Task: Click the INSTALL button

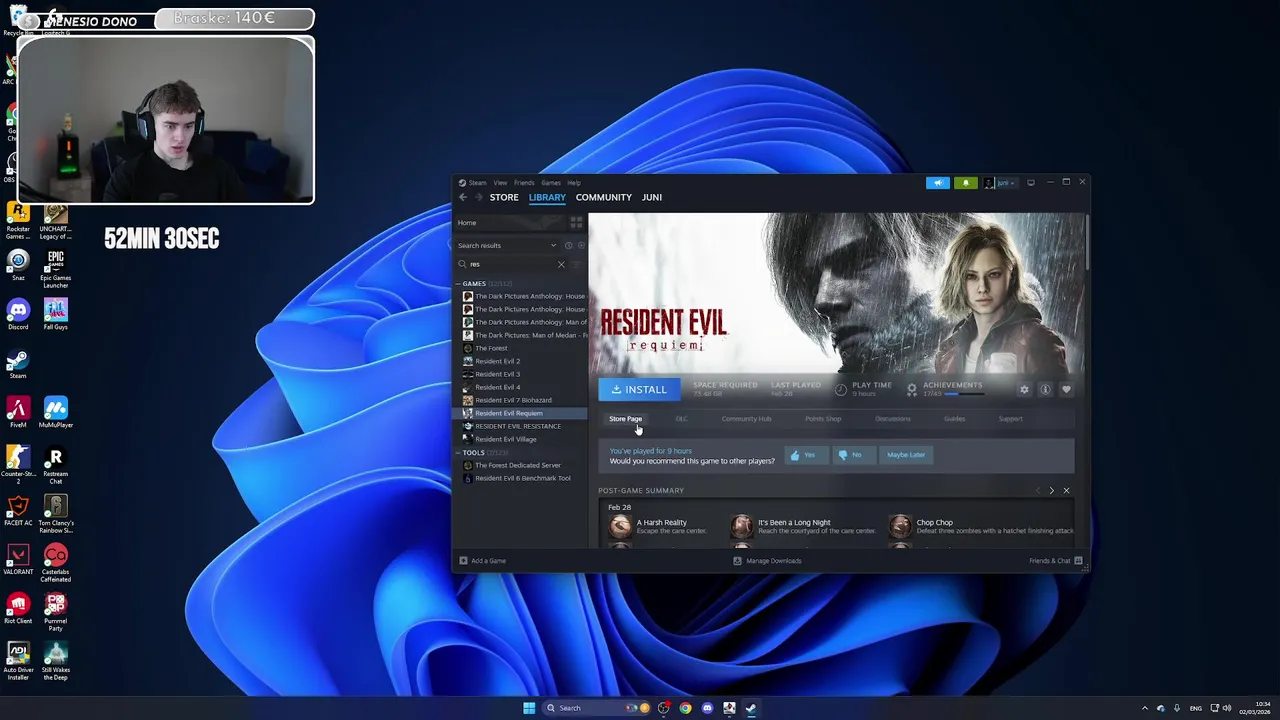Action: (639, 390)
